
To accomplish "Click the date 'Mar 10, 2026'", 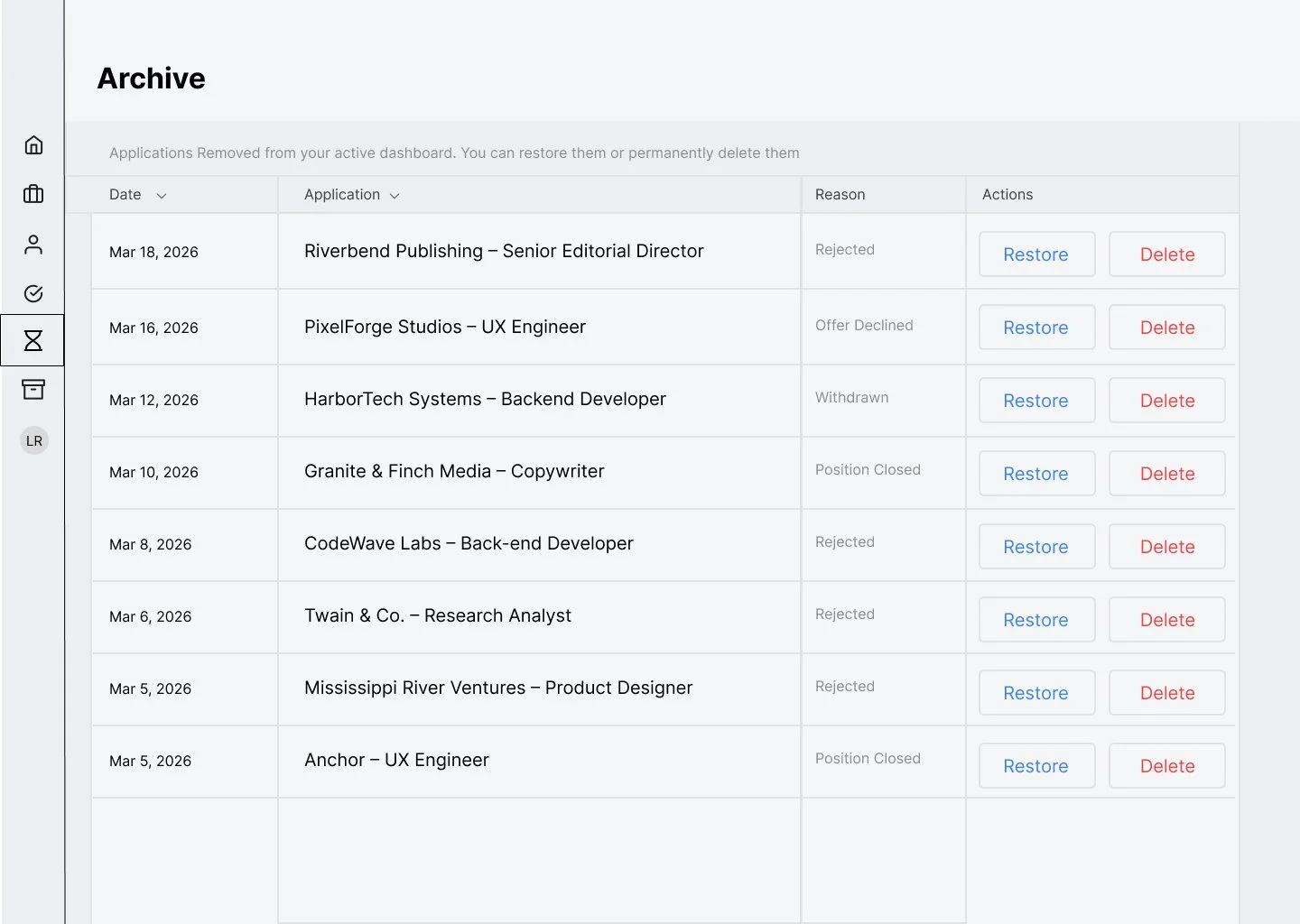I will [153, 473].
